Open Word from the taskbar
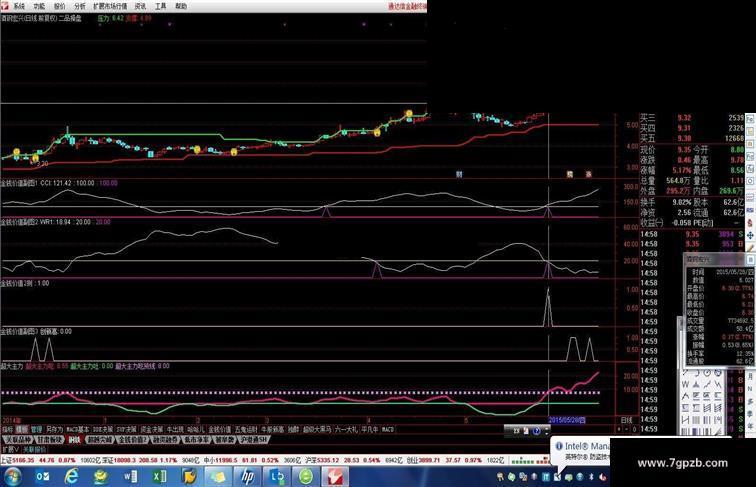Screen dimensions: 756x487 (x=130, y=477)
